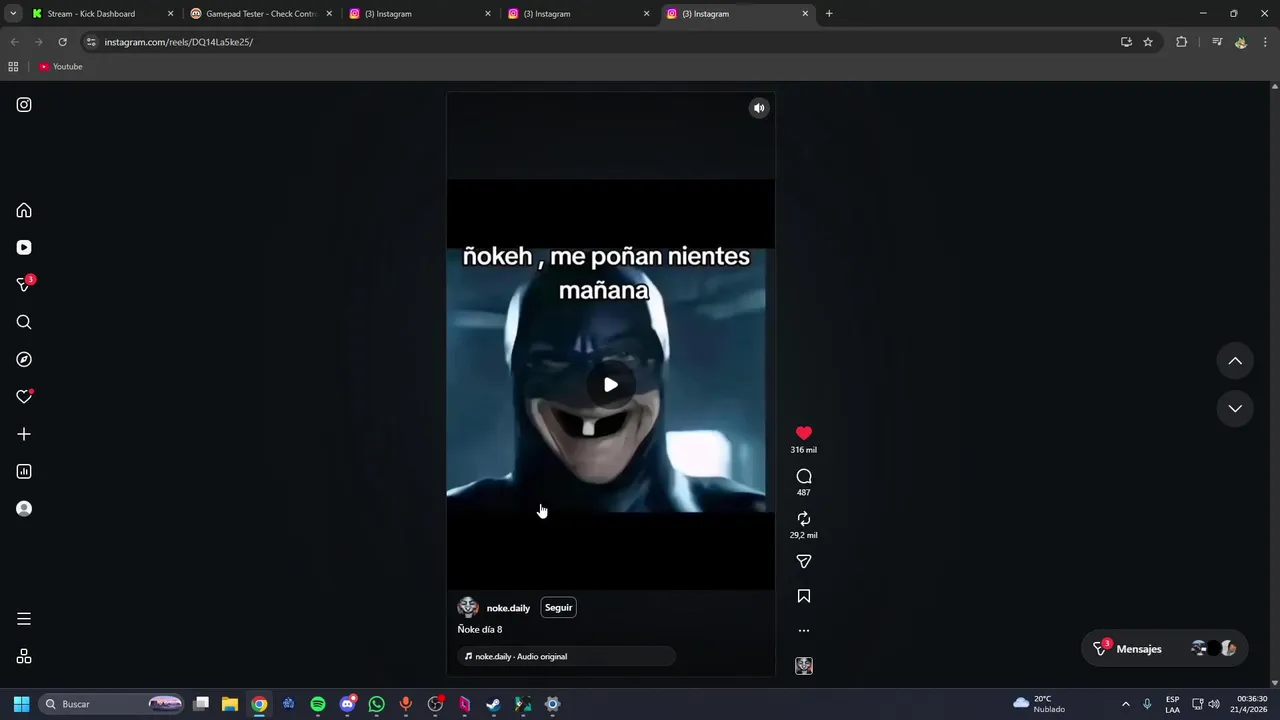Open the Chrome extensions puzzle icon
1280x720 pixels.
click(x=1181, y=42)
